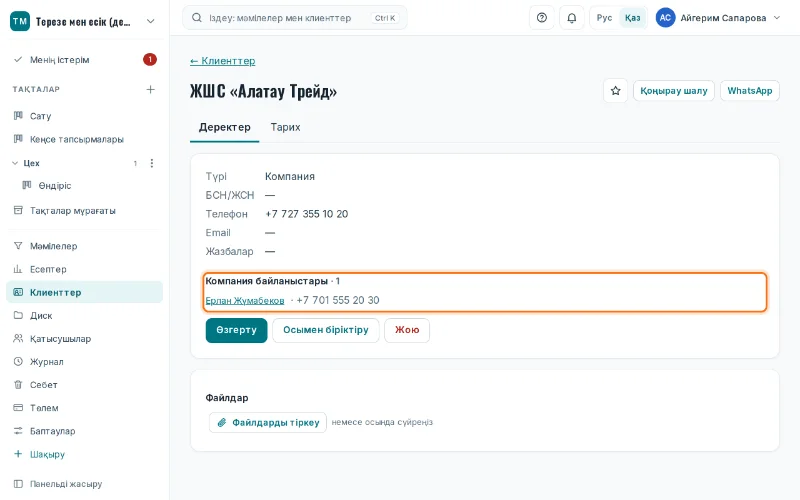Click the Ctrl K shortcut hint

385,18
